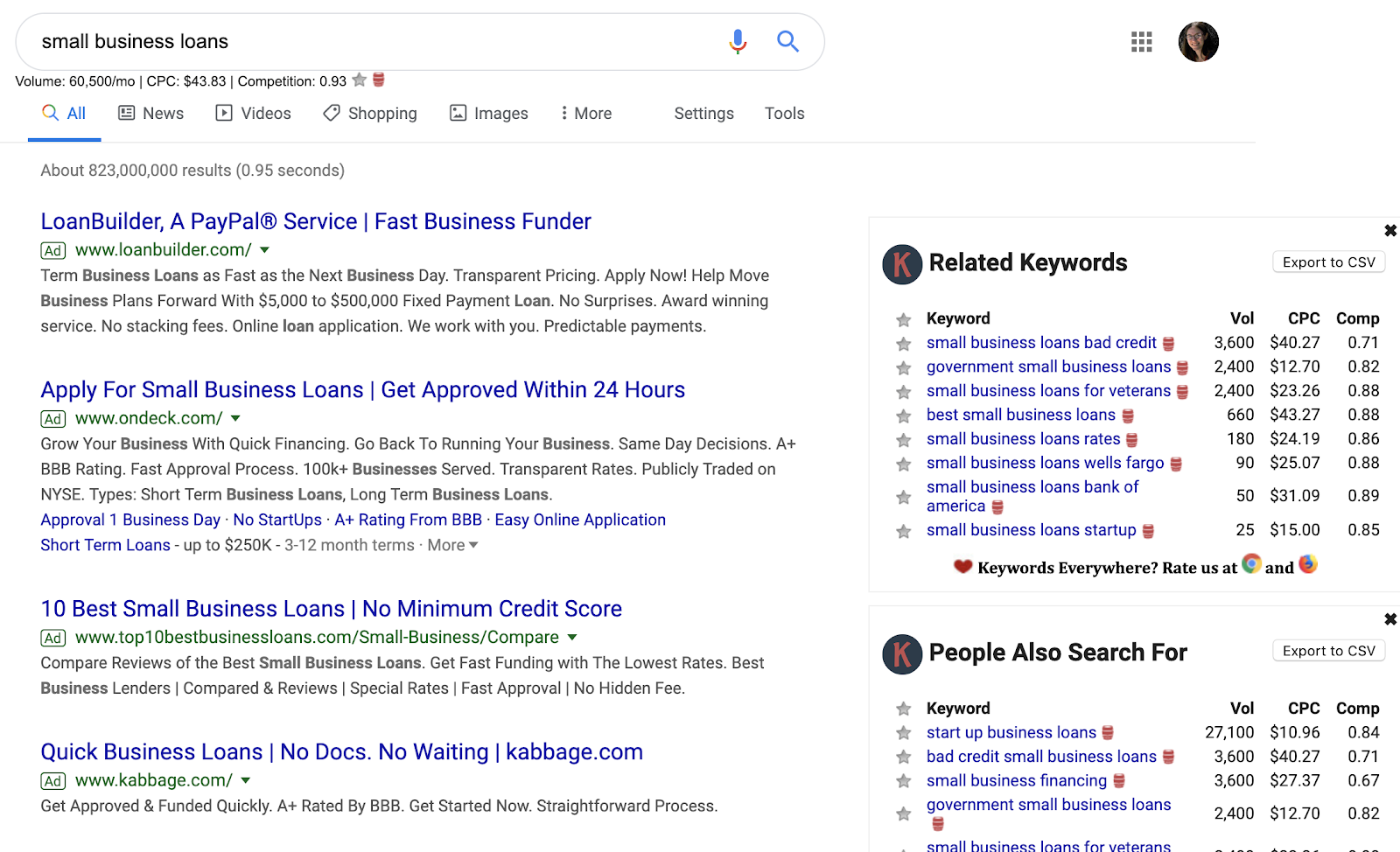This screenshot has width=1400, height=852.
Task: Expand dropdown arrow next to www.ondeck.com
Action: 235,419
